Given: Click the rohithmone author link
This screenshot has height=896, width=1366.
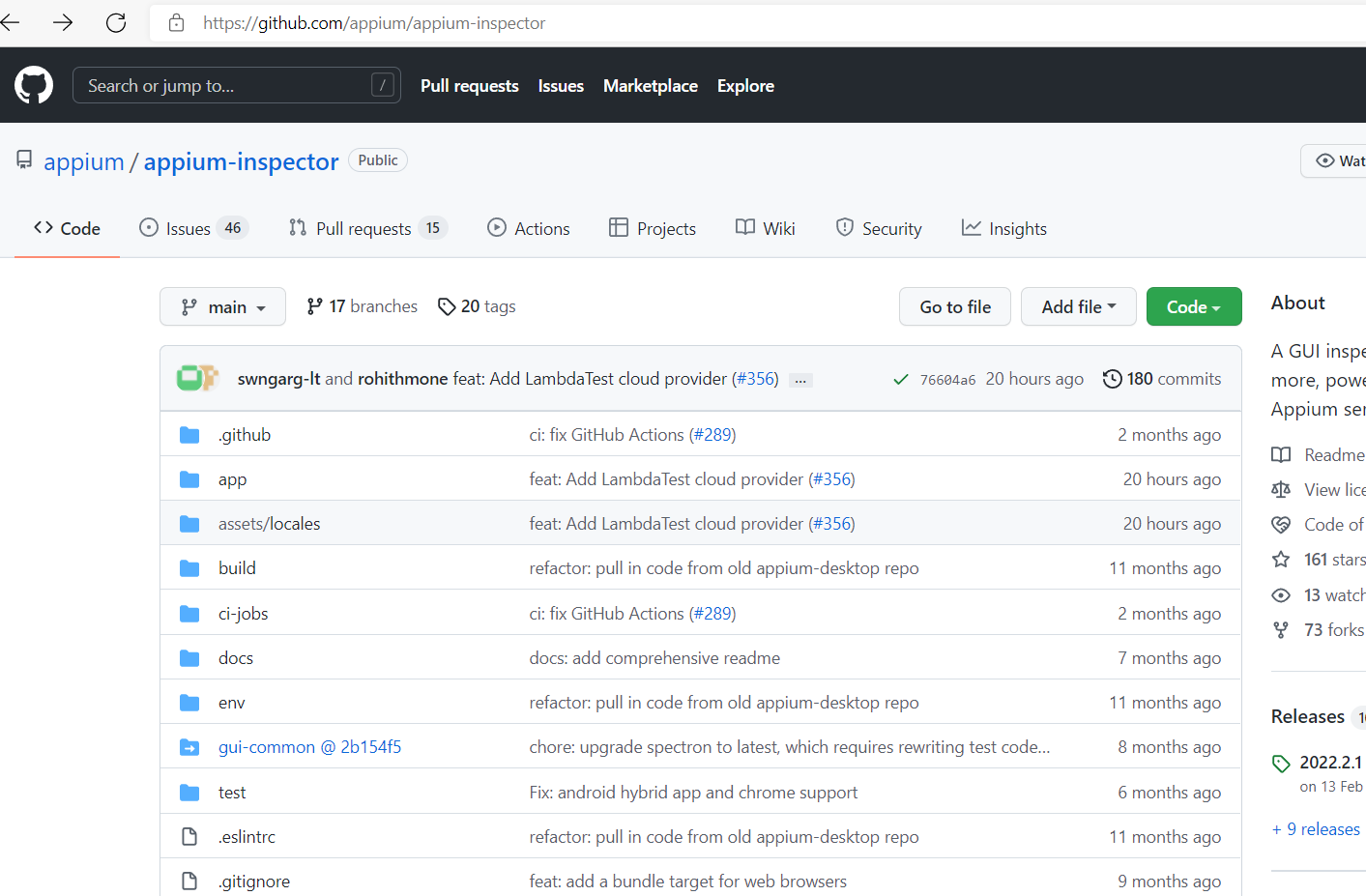Looking at the screenshot, I should coord(403,379).
